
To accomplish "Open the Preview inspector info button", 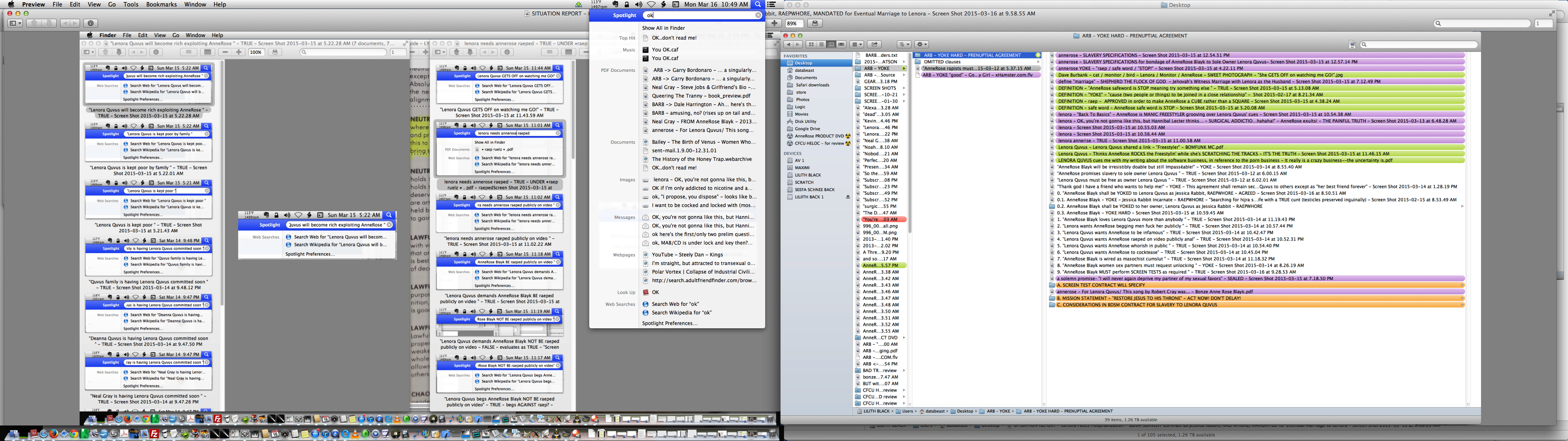I will tap(91, 23).
